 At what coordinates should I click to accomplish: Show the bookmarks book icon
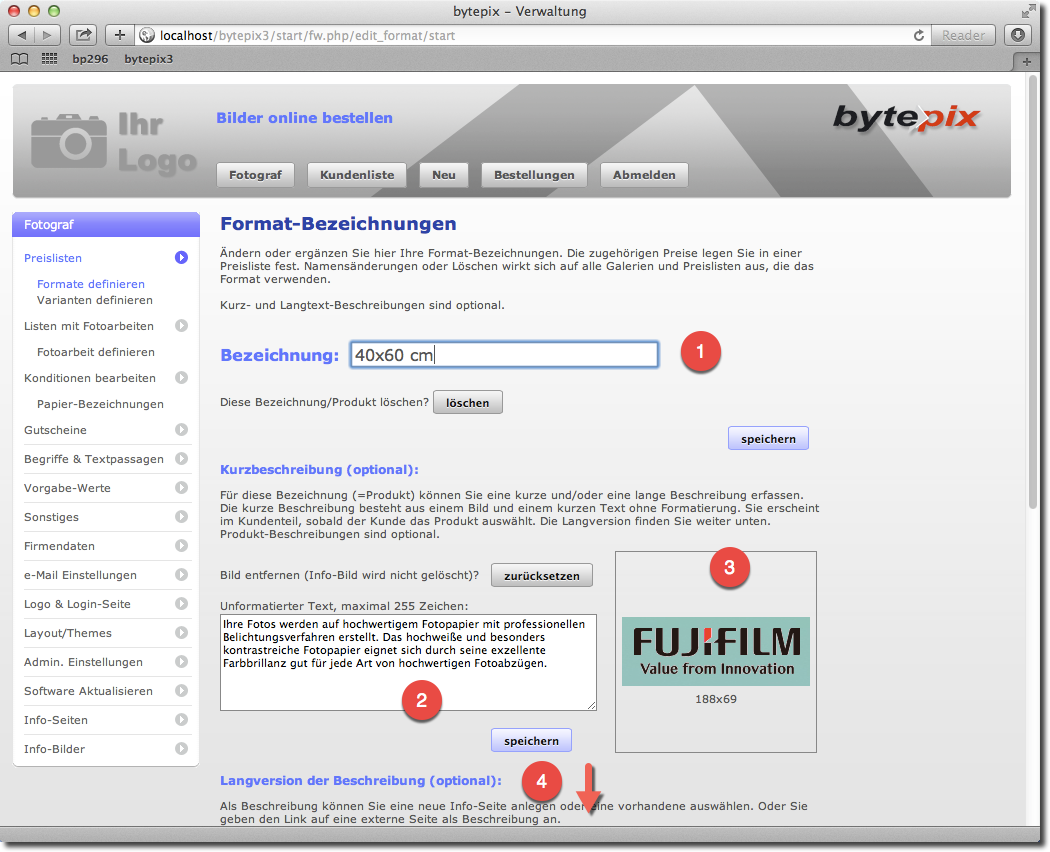click(20, 59)
